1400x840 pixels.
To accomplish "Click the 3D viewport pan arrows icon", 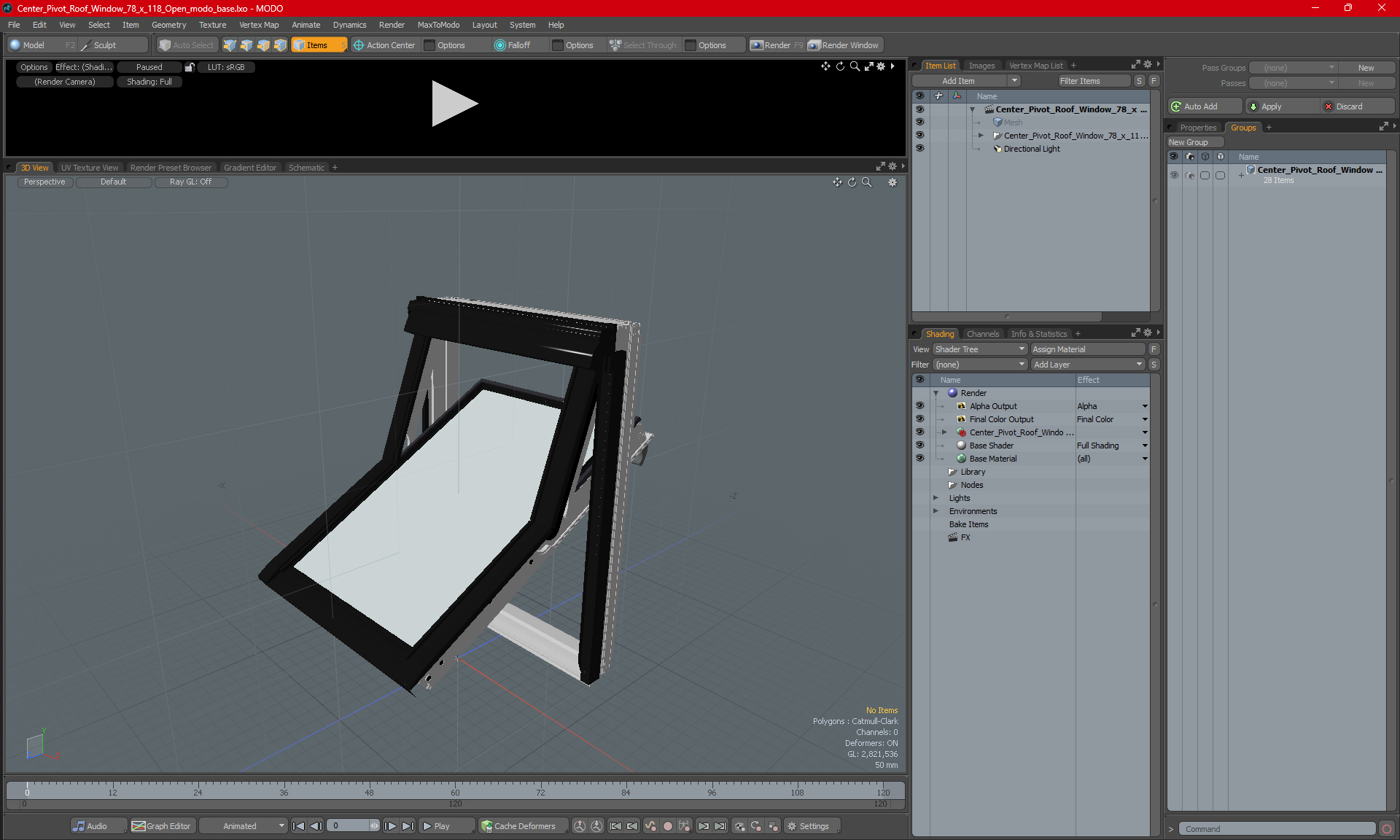I will [837, 182].
